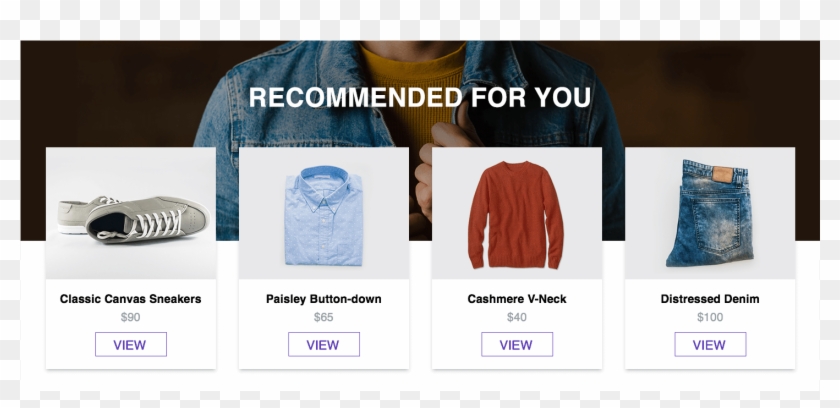Viewport: 840px width, 408px height.
Task: Click VIEW button under Distressed Denim
Action: pos(710,344)
